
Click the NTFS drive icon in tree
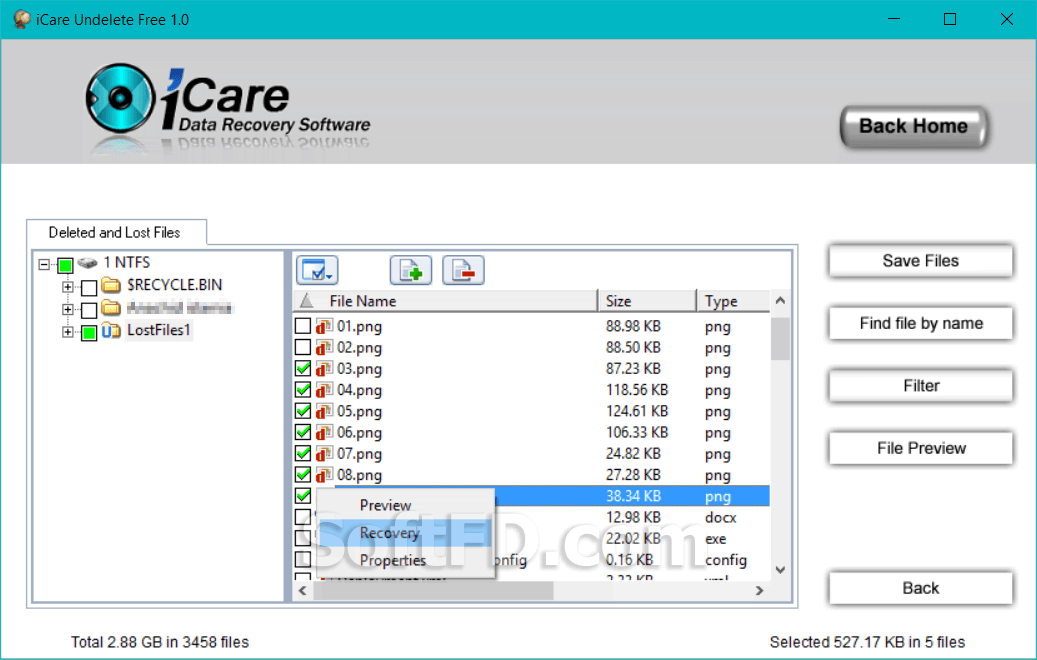[x=87, y=263]
